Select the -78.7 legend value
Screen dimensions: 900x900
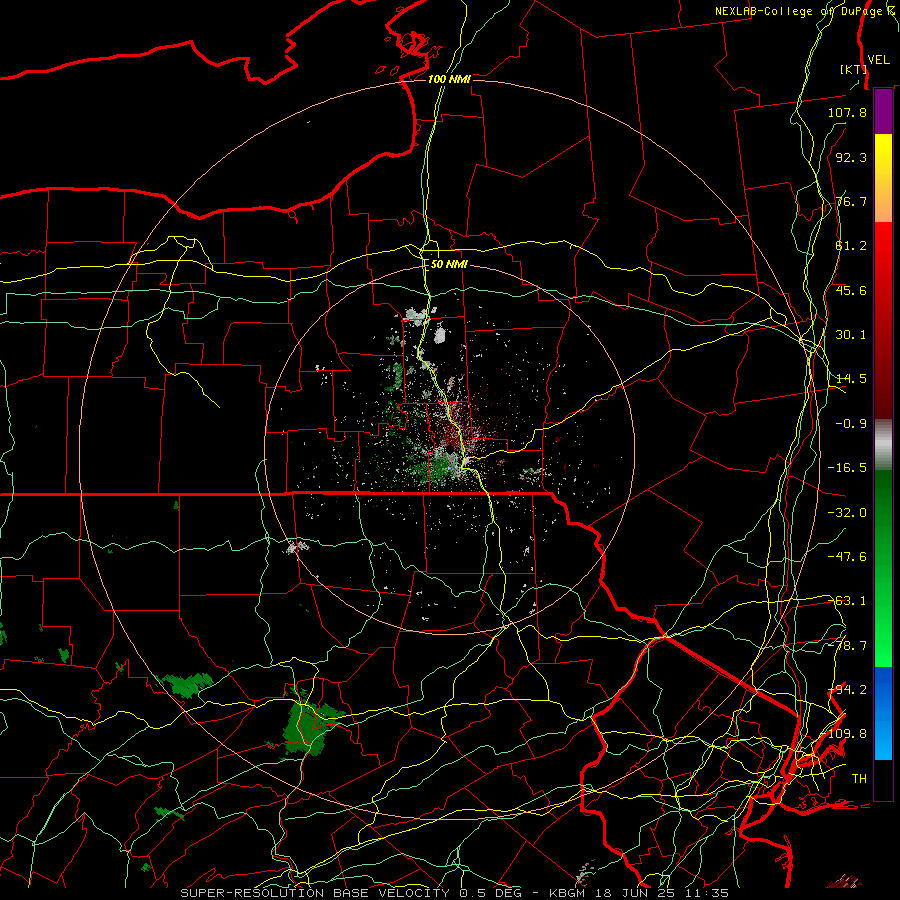tap(847, 646)
